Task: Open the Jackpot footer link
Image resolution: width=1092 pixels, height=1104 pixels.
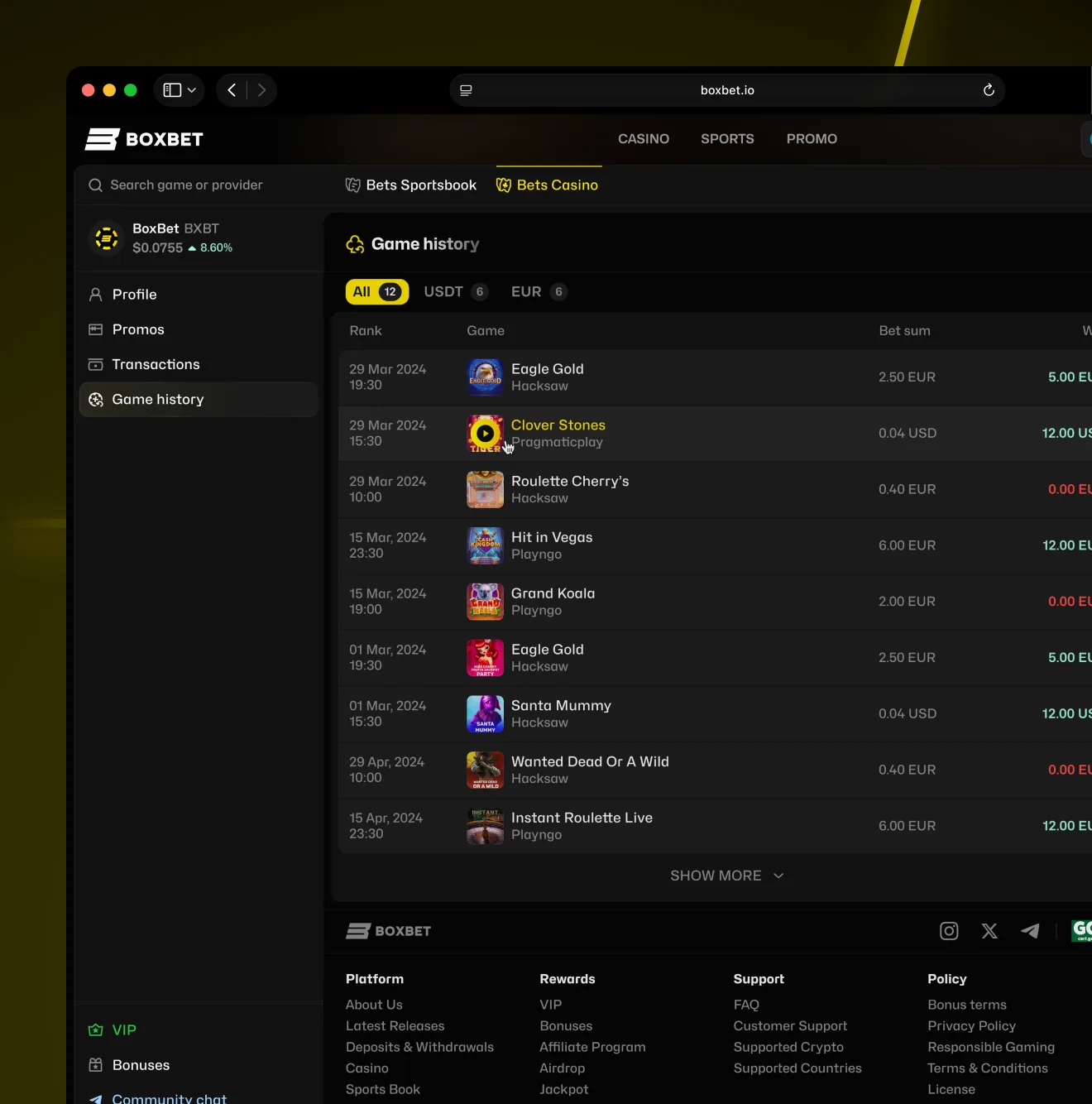Action: [564, 1090]
